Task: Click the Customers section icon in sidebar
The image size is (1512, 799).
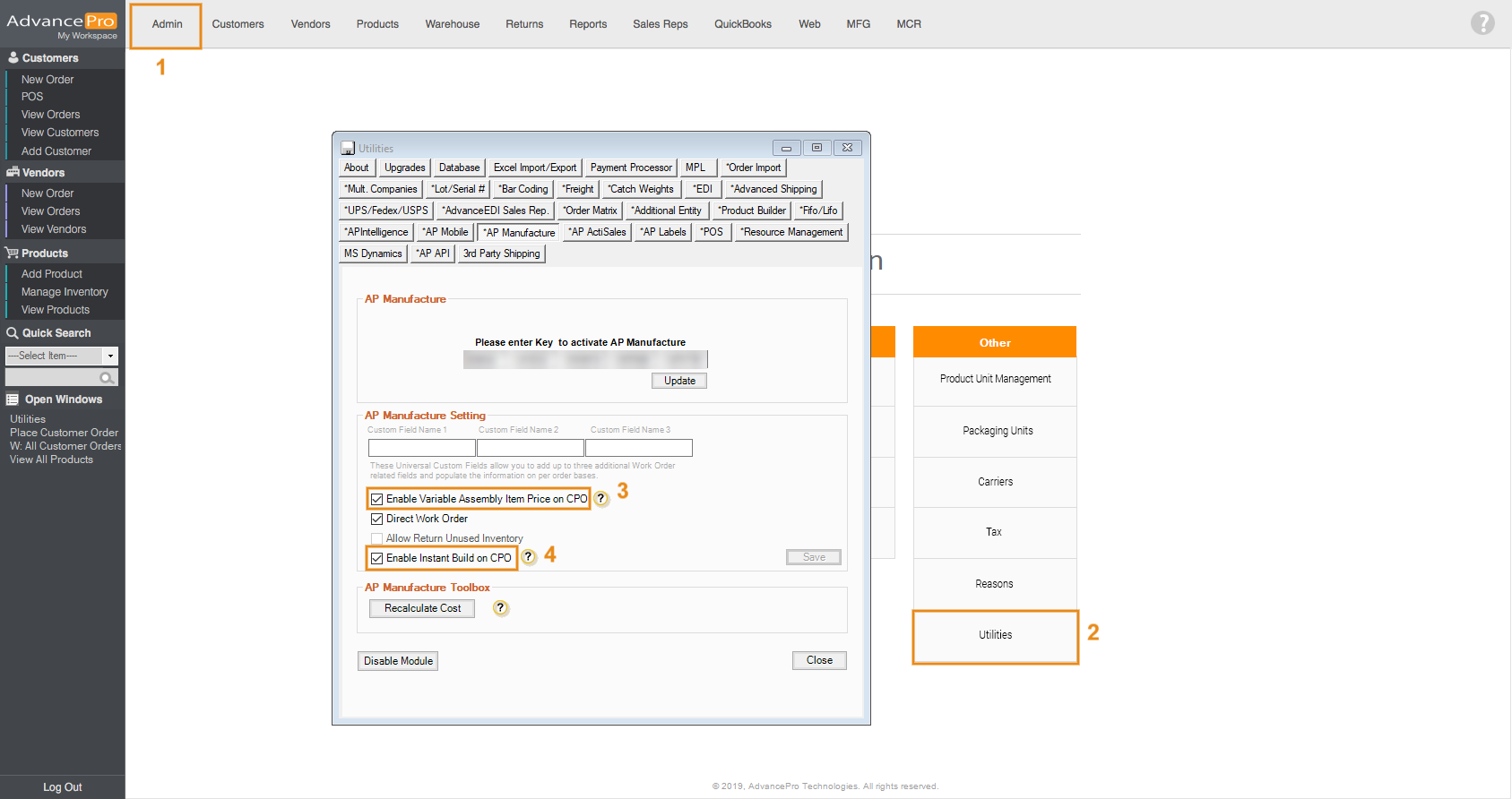Action: pyautogui.click(x=13, y=57)
